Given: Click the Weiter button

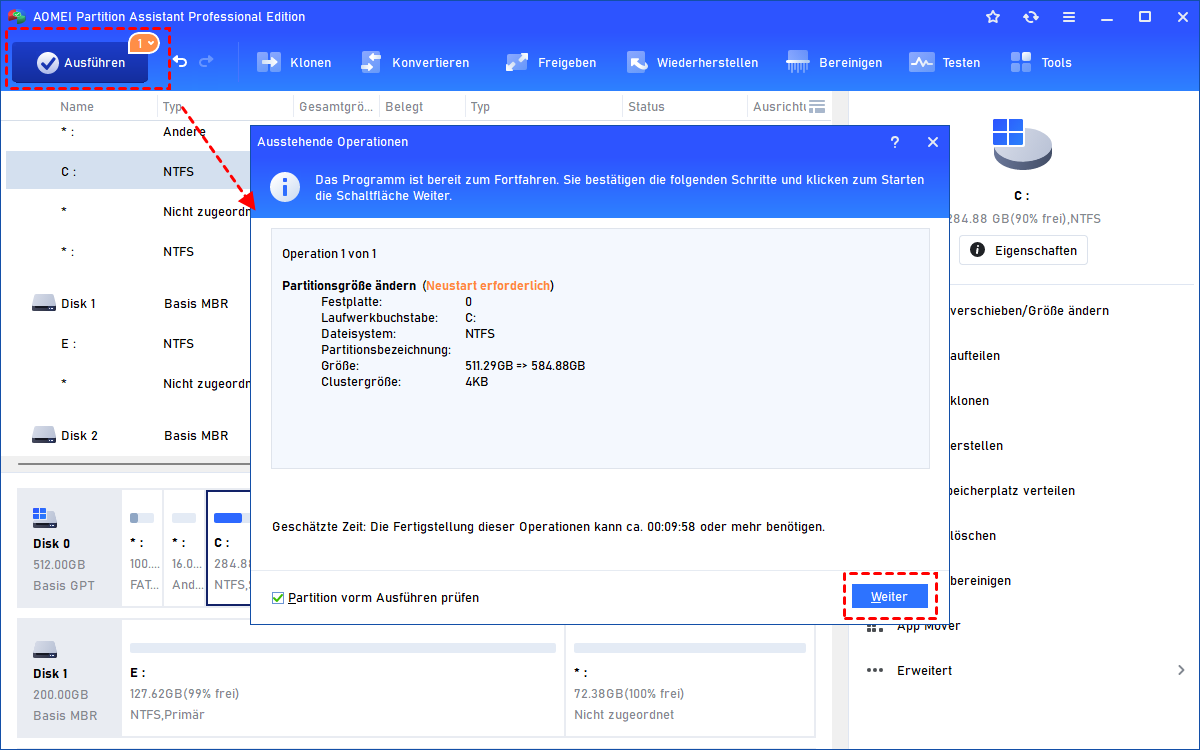Looking at the screenshot, I should pos(889,597).
